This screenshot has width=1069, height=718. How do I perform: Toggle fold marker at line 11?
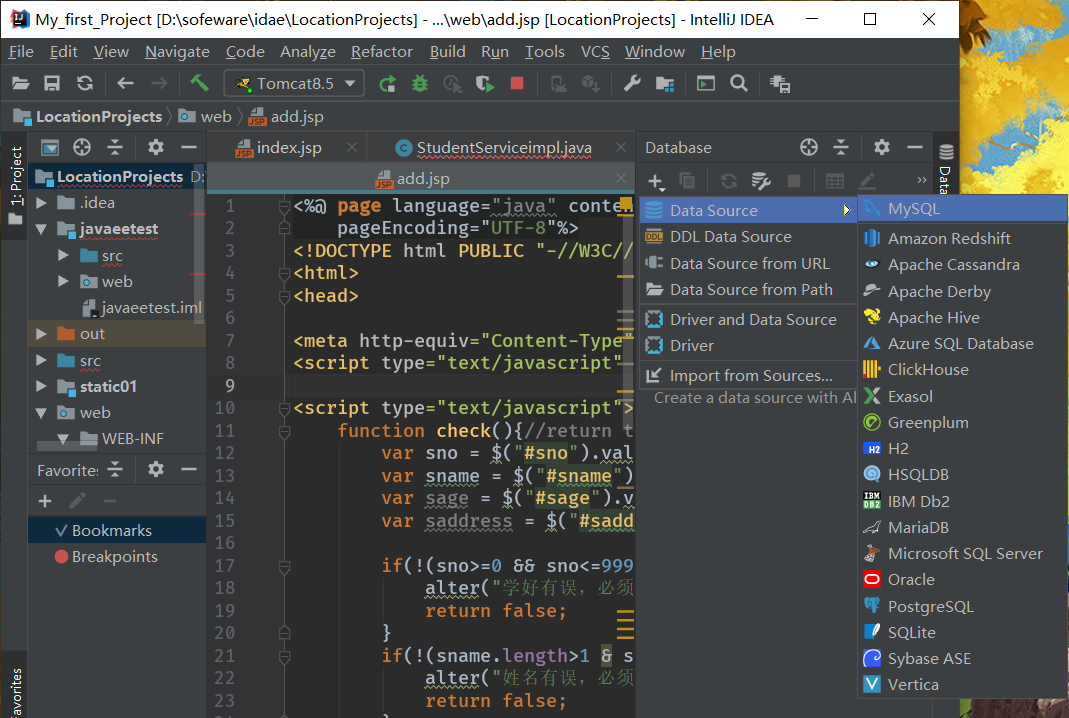pos(284,431)
